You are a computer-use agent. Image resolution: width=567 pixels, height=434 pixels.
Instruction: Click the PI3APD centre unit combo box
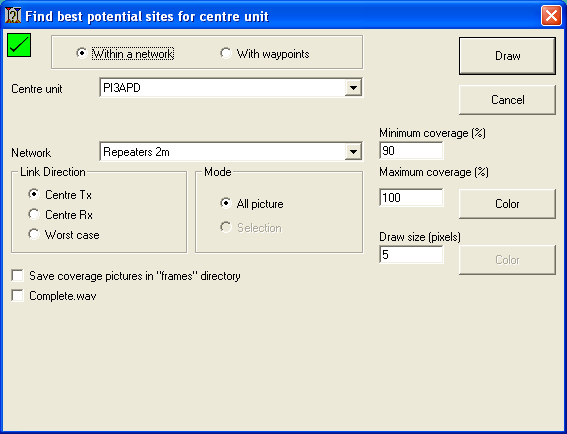point(231,88)
